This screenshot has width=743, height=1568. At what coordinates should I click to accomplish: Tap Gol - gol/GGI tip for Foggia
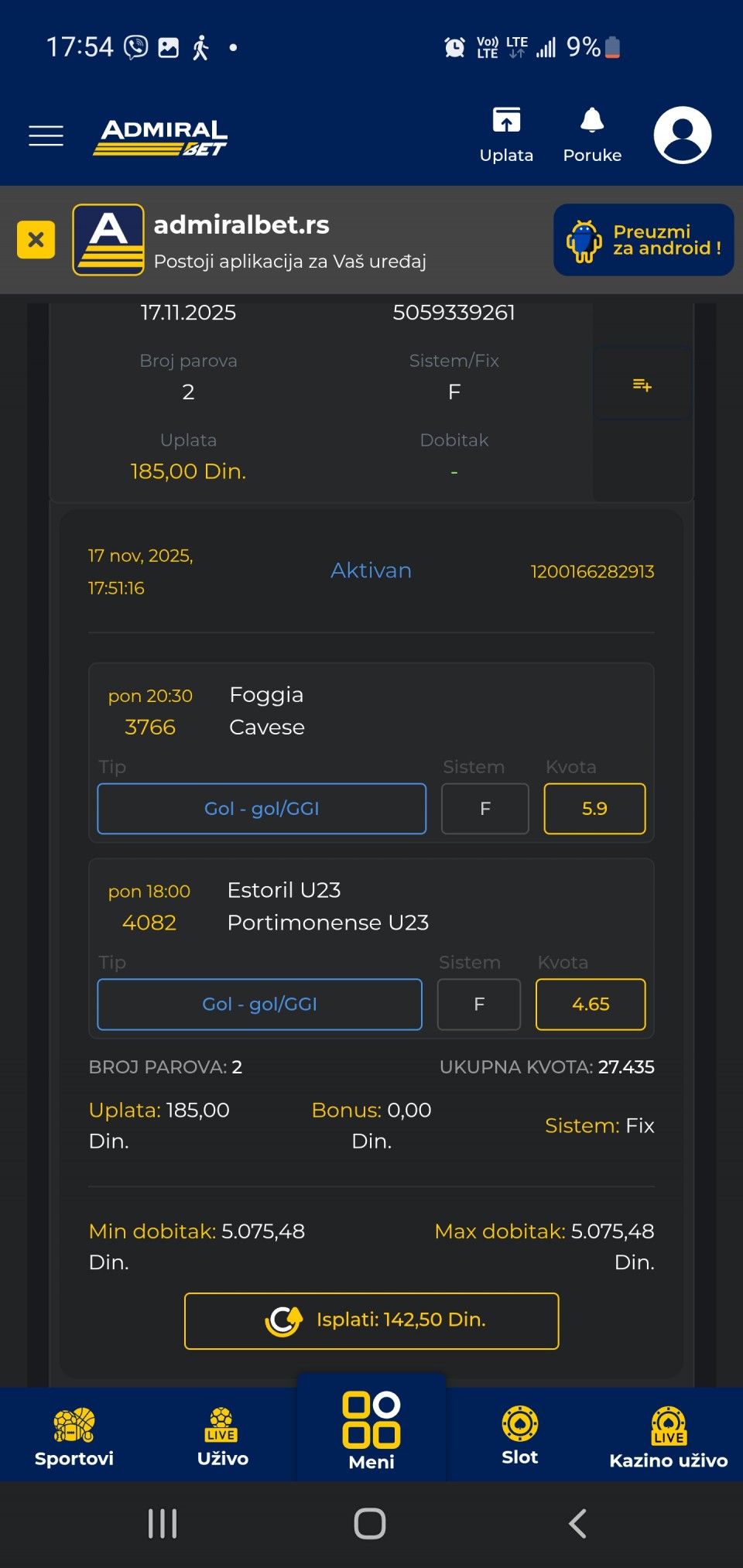(x=262, y=809)
